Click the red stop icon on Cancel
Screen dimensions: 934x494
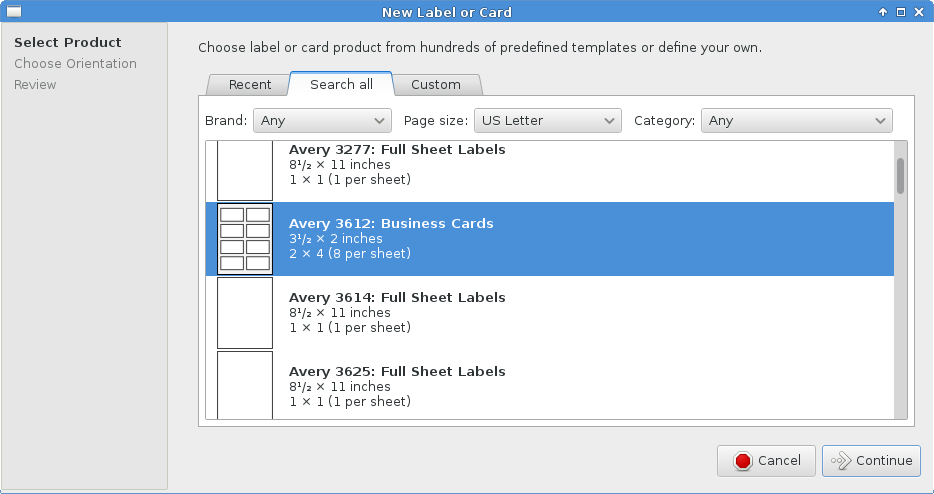click(743, 461)
